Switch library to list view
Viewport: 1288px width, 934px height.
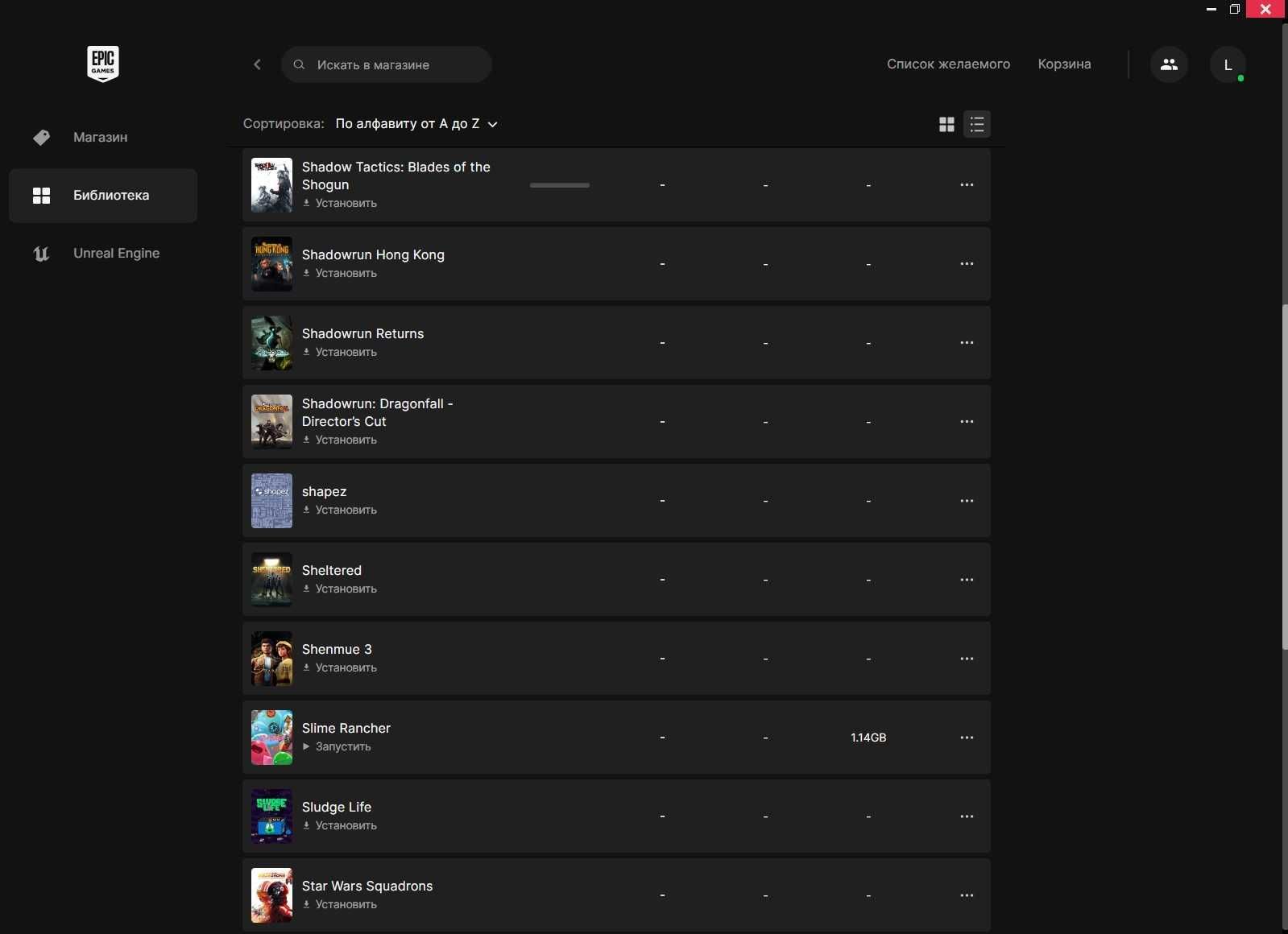pos(977,124)
